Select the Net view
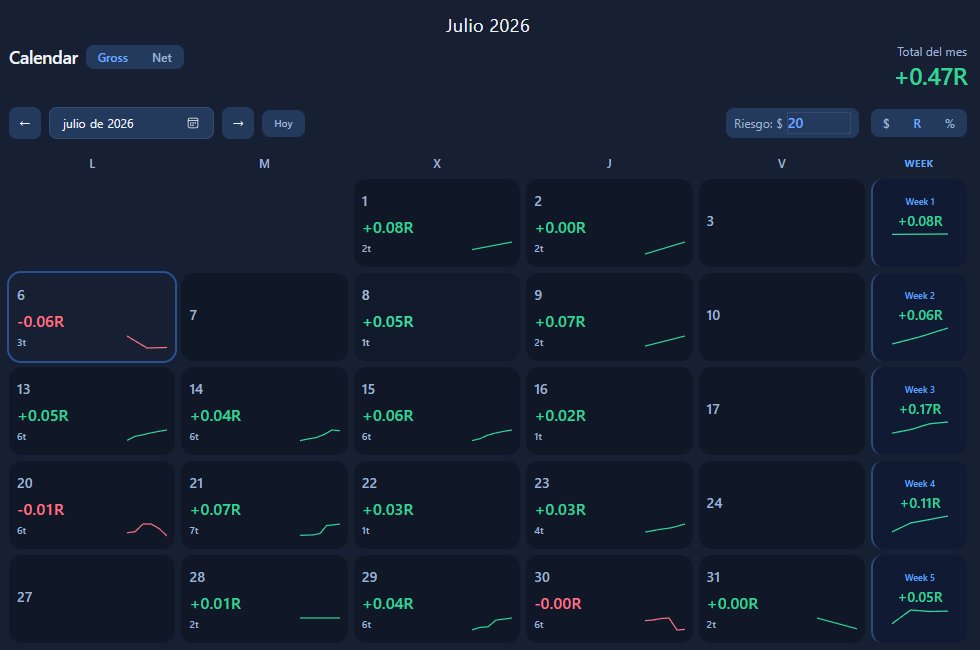 (x=162, y=58)
